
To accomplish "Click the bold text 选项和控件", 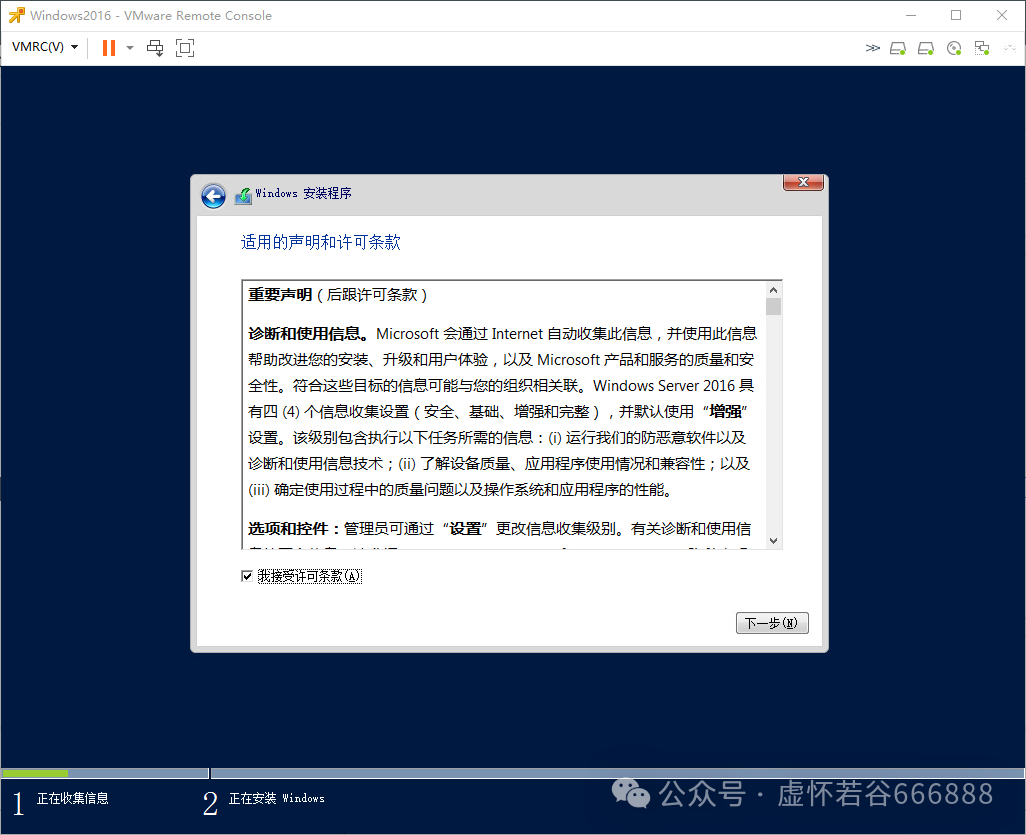I will coord(288,529).
